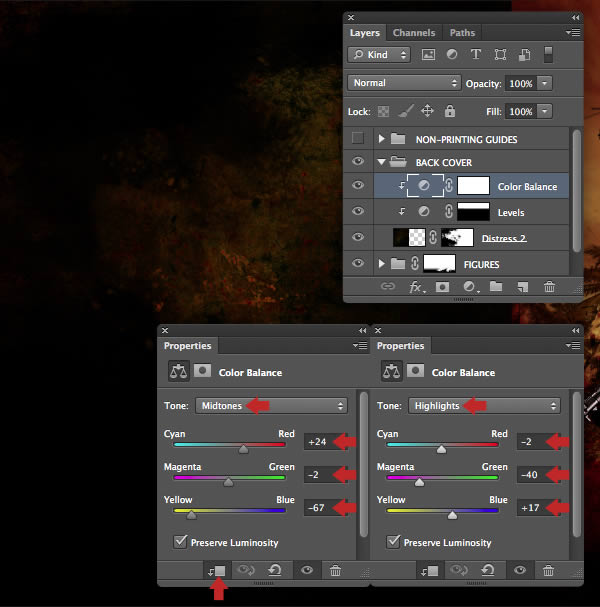Filter layers by shape layer icon
The height and width of the screenshot is (607, 600).
point(500,55)
